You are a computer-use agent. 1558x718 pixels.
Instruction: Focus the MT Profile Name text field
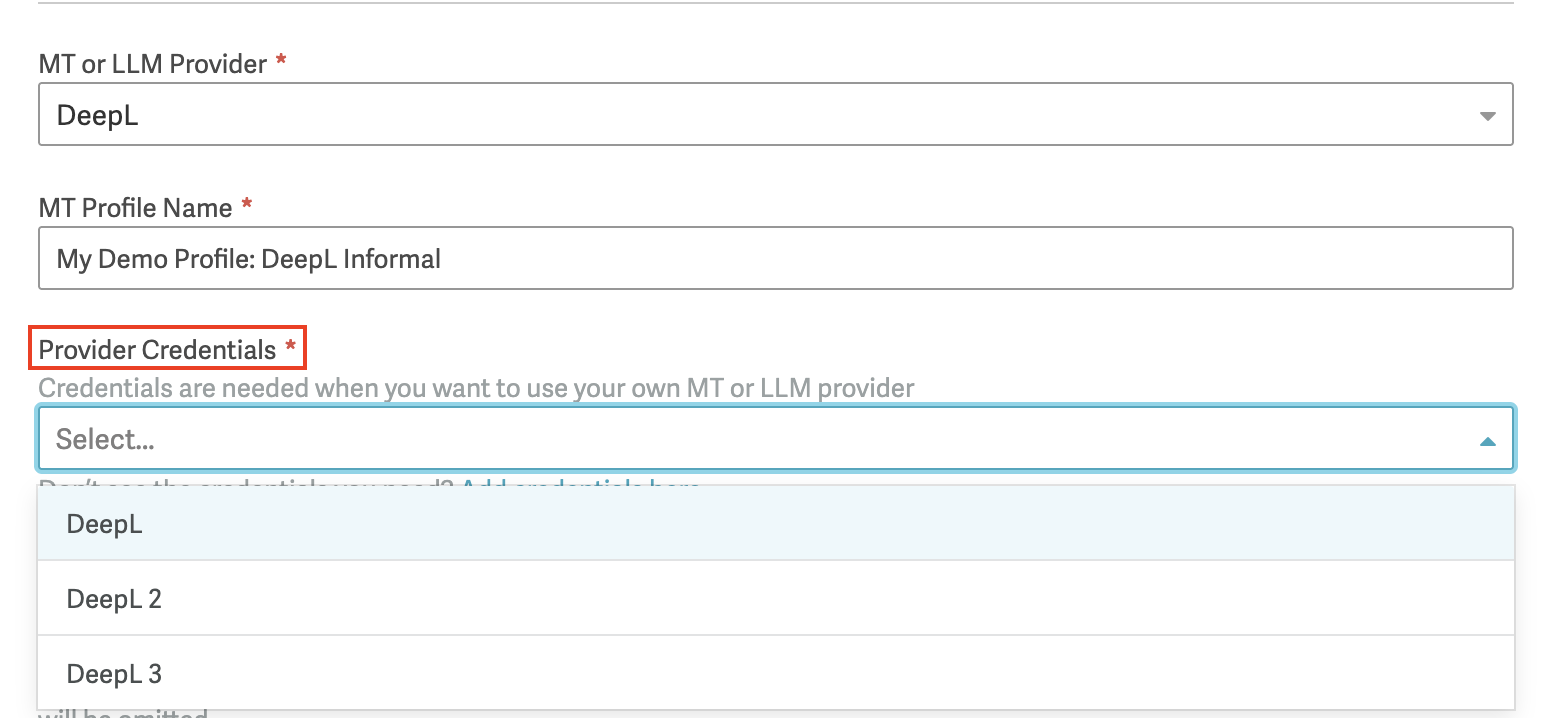(775, 259)
